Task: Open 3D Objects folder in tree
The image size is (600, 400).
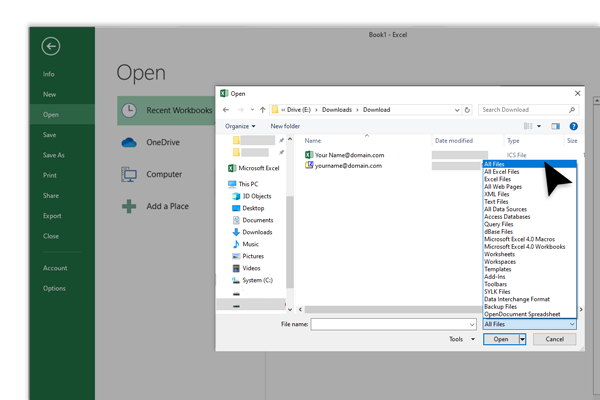Action: click(252, 196)
